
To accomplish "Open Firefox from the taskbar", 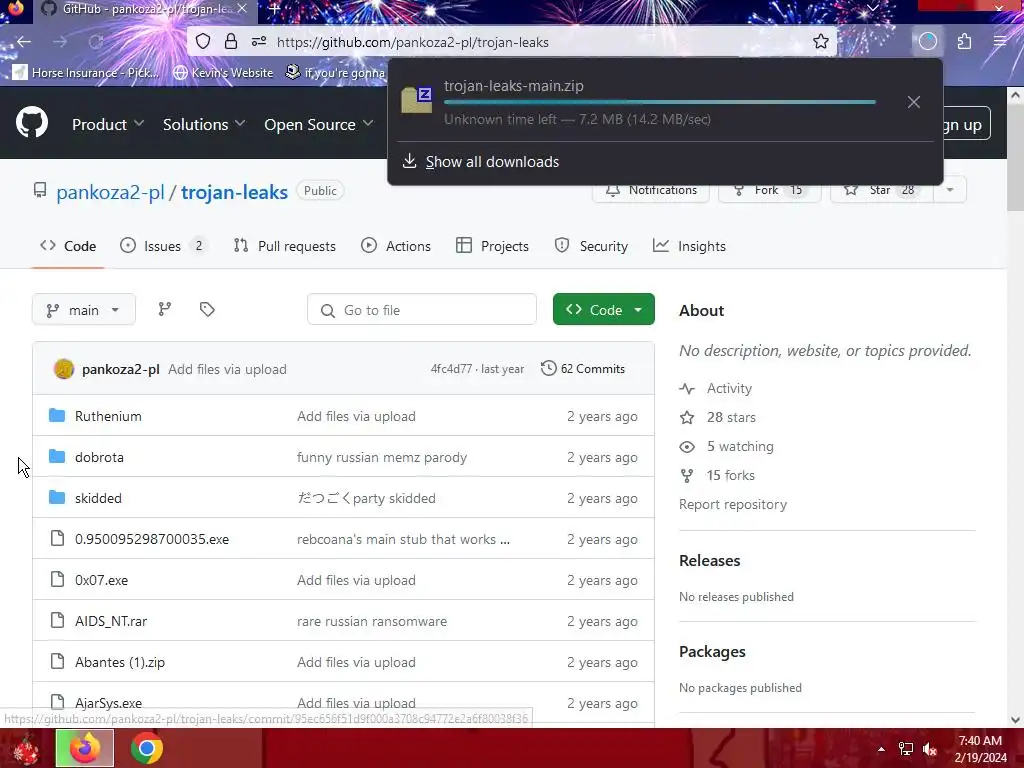I will click(85, 748).
